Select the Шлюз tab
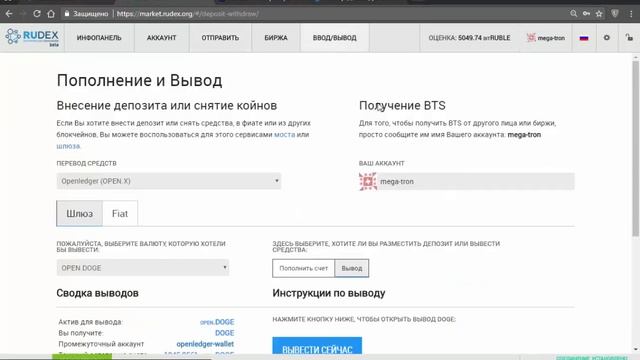The width and height of the screenshot is (640, 360). 80,213
